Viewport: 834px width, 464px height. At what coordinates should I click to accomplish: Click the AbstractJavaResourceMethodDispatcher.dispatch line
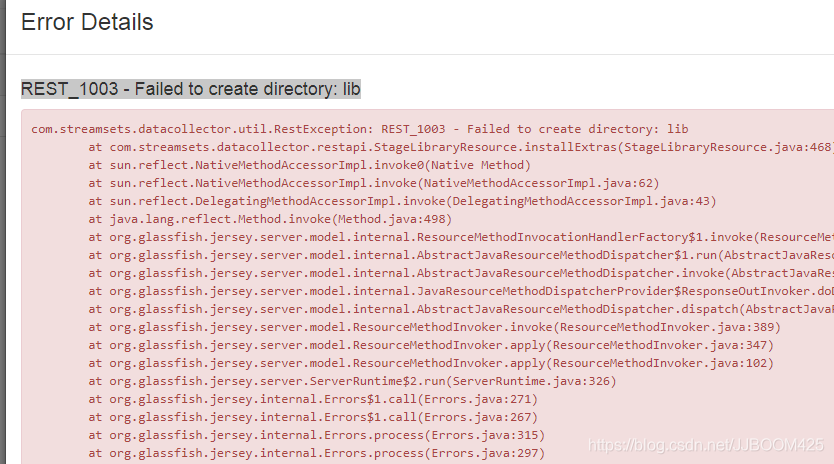tap(461, 310)
